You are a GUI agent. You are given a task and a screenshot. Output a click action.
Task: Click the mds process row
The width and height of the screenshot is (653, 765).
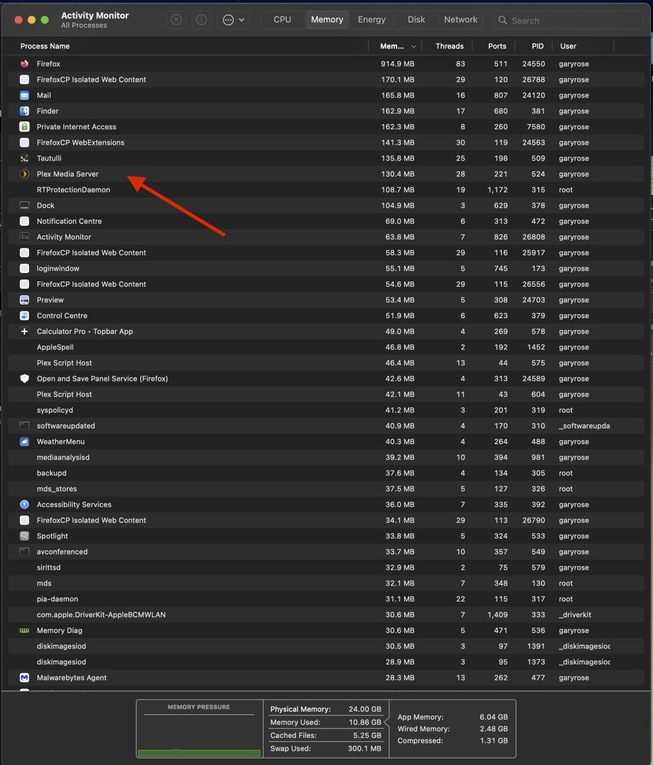coord(326,583)
